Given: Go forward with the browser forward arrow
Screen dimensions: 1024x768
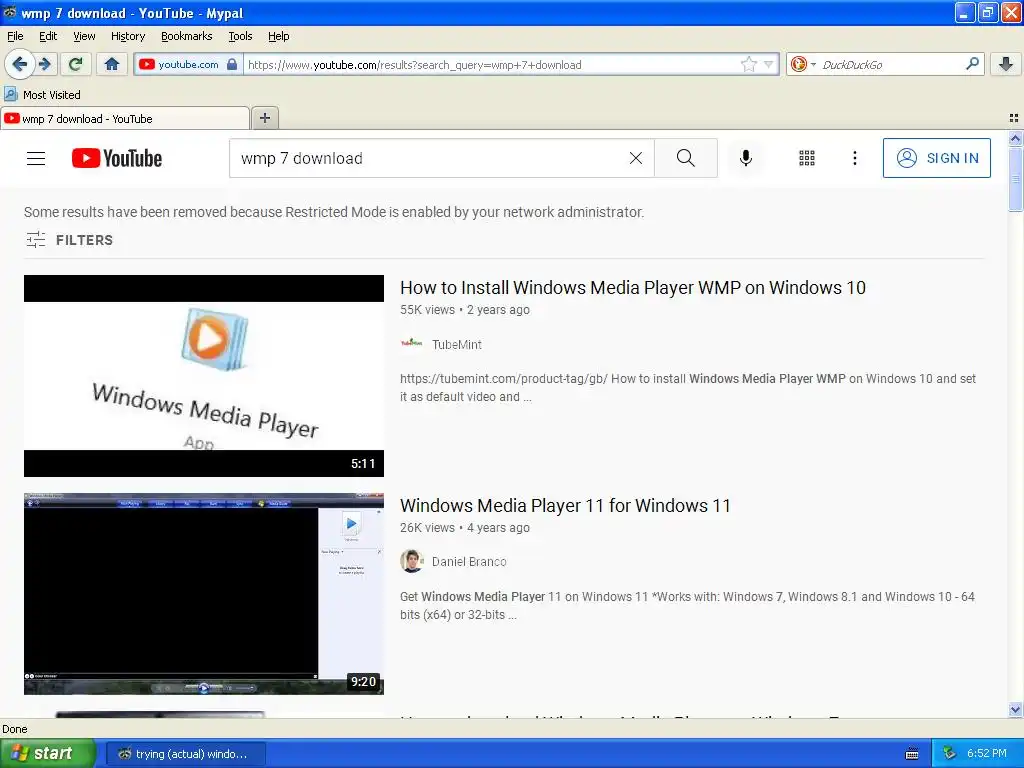Looking at the screenshot, I should click(x=45, y=64).
